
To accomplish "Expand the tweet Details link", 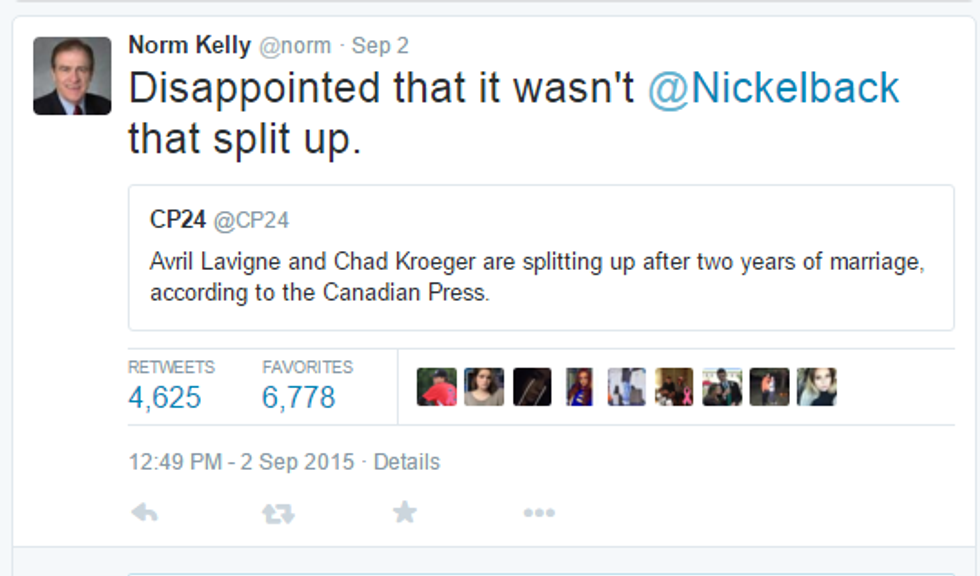I will (407, 462).
